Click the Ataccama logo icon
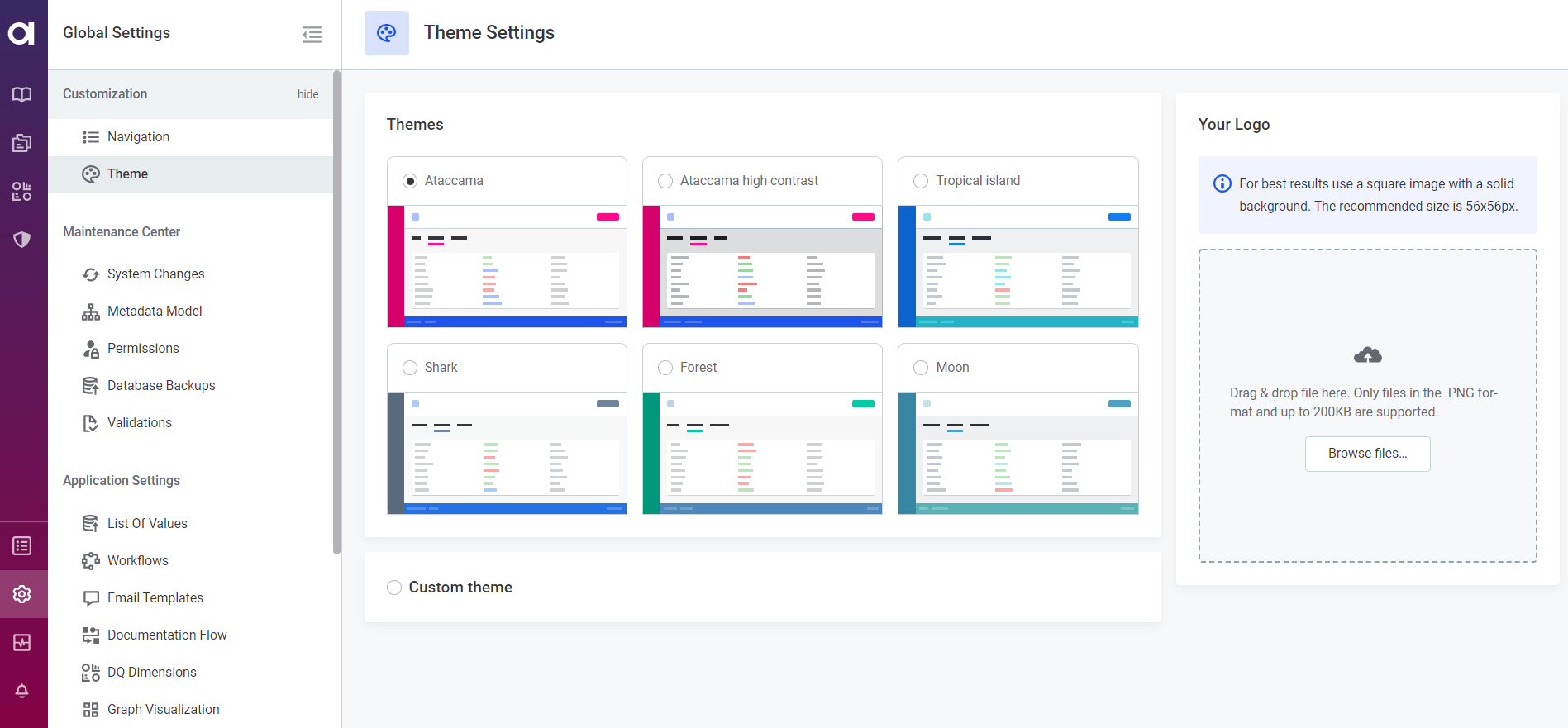1568x728 pixels. coord(22,33)
